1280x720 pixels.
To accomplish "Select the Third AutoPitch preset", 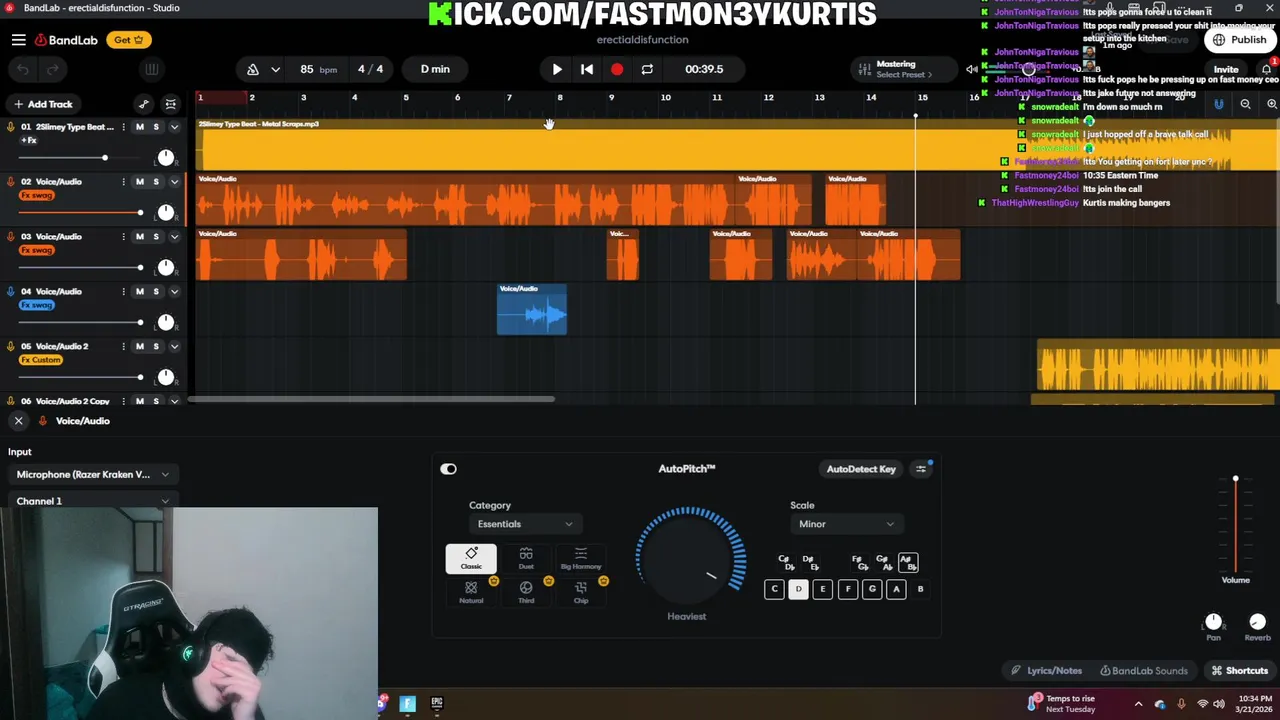I will (526, 592).
